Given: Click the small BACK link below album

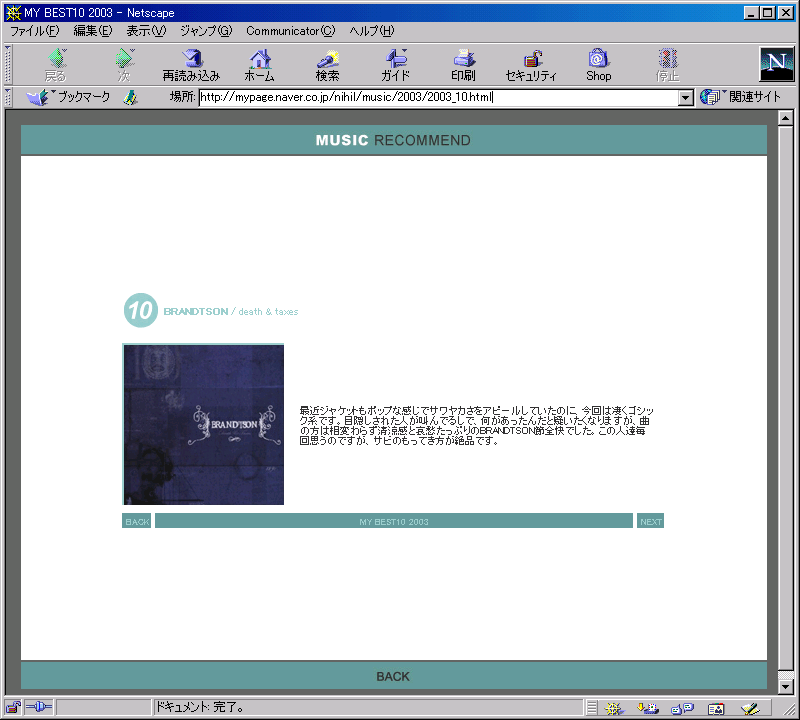Looking at the screenshot, I should coord(137,521).
